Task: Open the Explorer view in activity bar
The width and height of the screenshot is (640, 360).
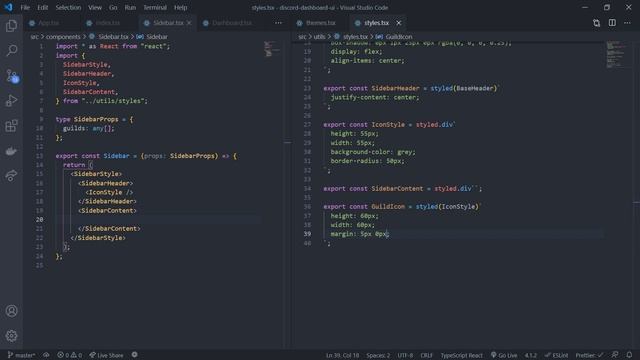Action: (11, 26)
